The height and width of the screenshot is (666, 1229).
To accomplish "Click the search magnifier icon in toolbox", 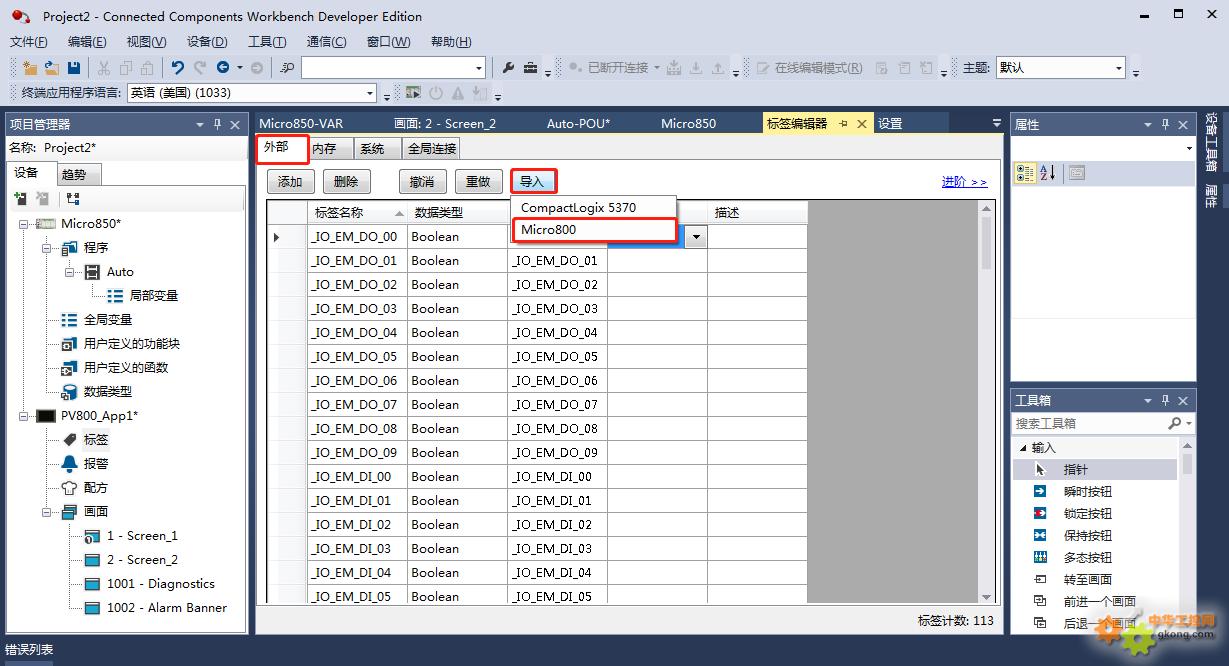I will tap(1175, 423).
